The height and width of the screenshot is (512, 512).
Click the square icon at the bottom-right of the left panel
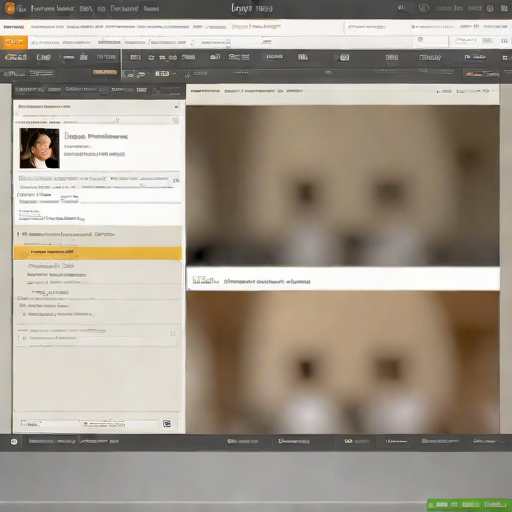[167, 423]
